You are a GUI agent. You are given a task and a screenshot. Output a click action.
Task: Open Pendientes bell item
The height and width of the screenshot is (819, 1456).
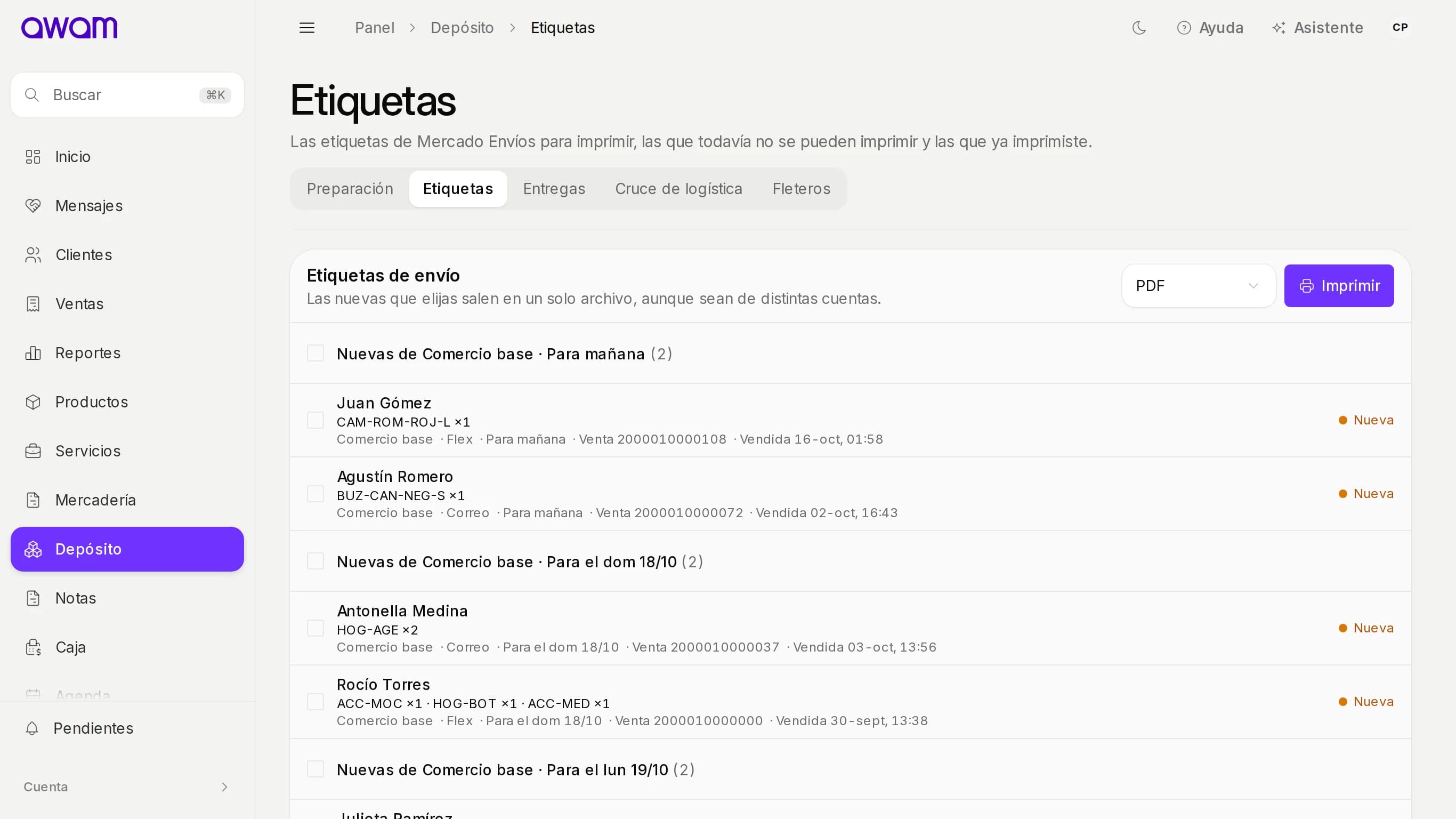point(127,728)
